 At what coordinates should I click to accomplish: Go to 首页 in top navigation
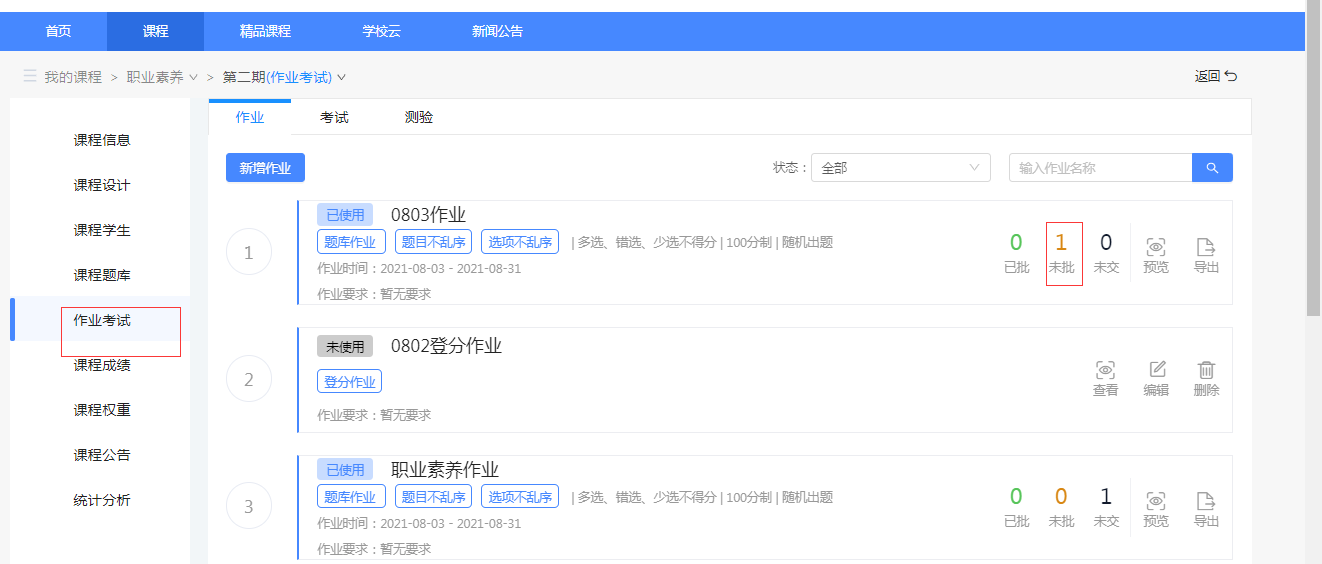(58, 31)
